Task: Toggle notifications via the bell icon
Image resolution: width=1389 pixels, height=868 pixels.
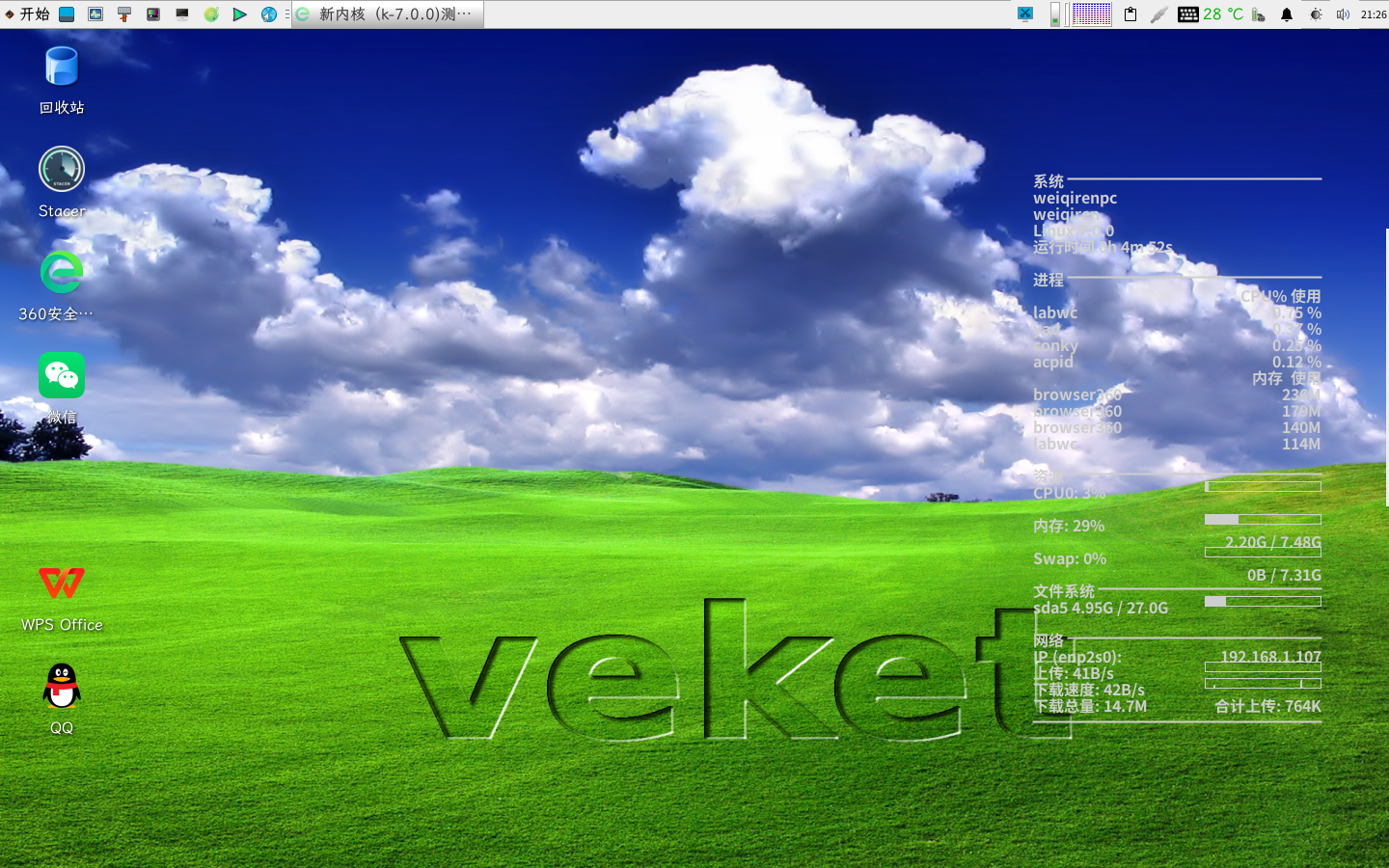Action: (1287, 14)
